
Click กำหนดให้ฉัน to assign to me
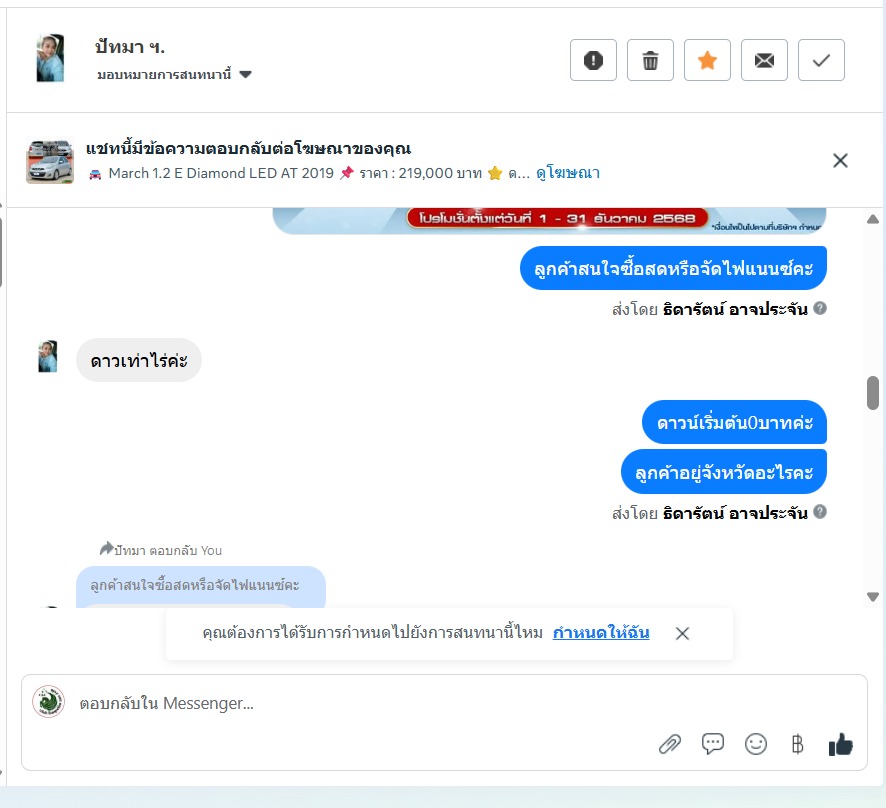[601, 632]
